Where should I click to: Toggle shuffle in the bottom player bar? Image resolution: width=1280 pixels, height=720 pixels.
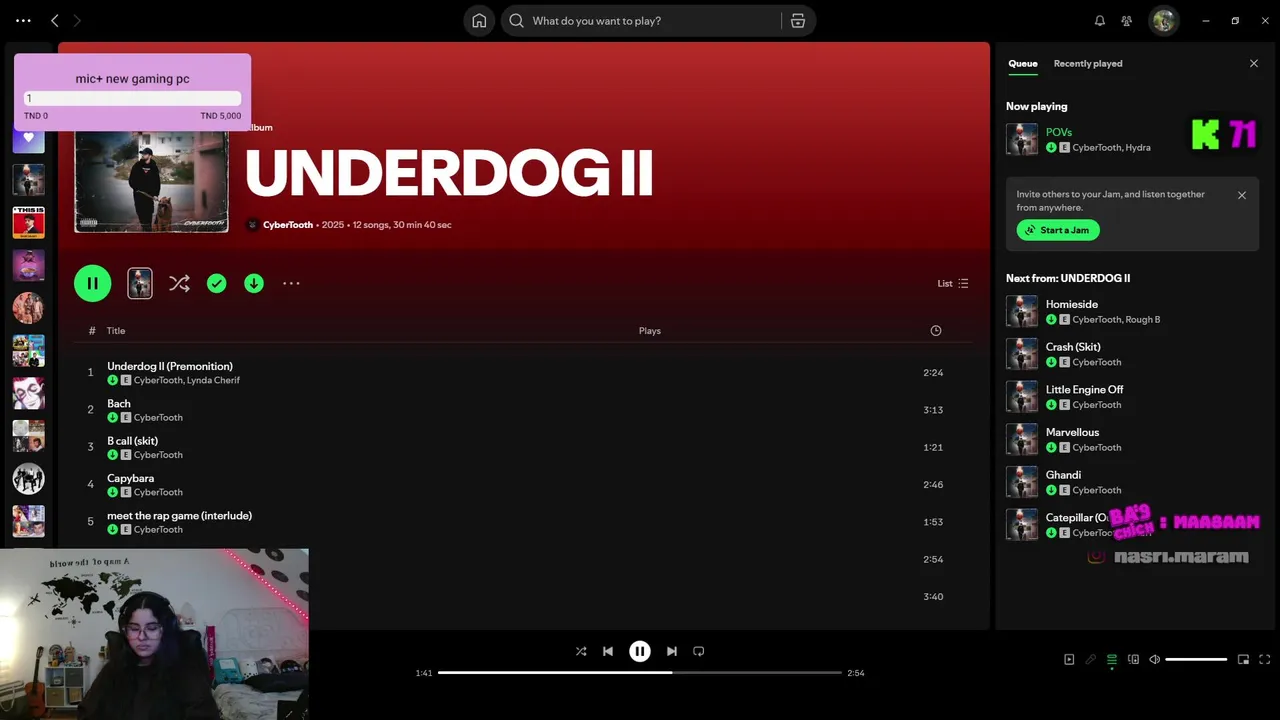pos(581,651)
